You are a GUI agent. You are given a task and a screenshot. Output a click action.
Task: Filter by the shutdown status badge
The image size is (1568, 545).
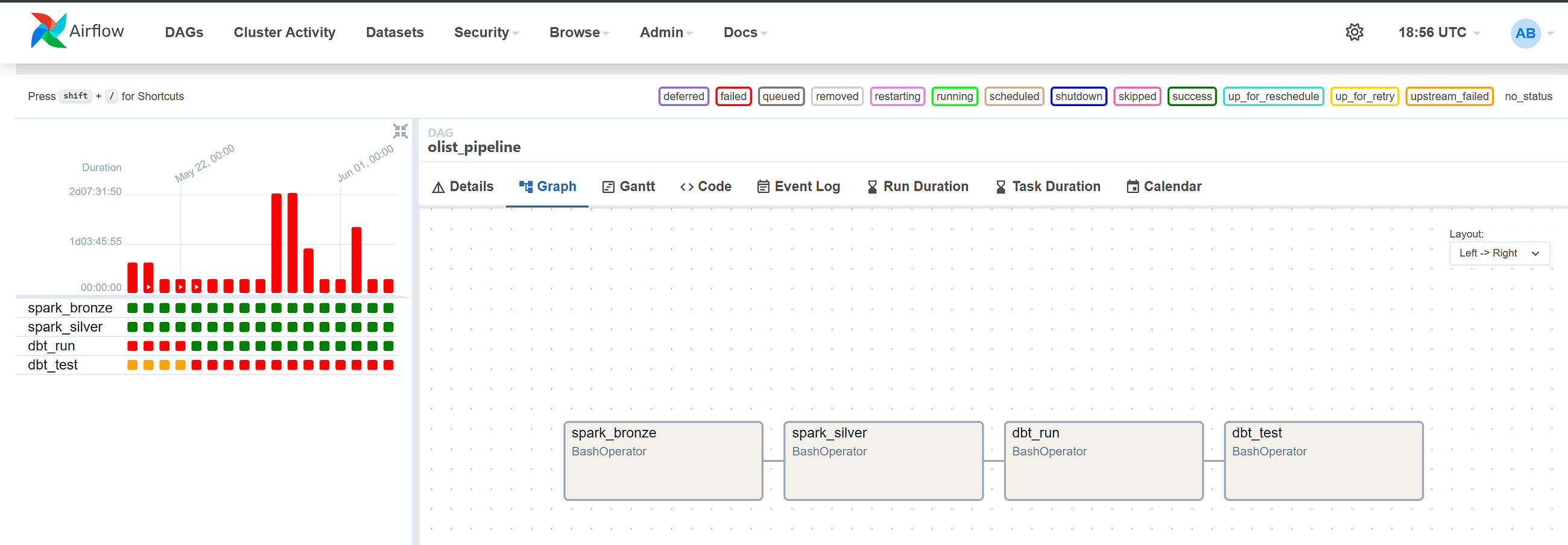(x=1079, y=96)
